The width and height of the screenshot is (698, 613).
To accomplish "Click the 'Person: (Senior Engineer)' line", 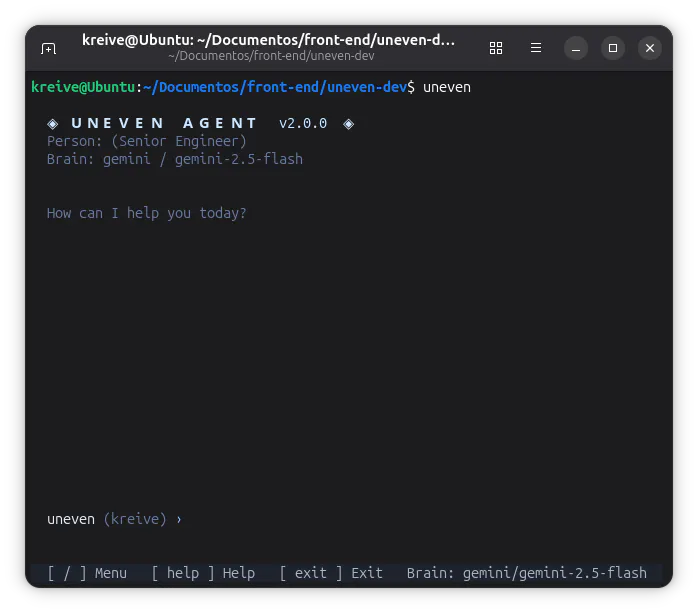I will click(146, 141).
